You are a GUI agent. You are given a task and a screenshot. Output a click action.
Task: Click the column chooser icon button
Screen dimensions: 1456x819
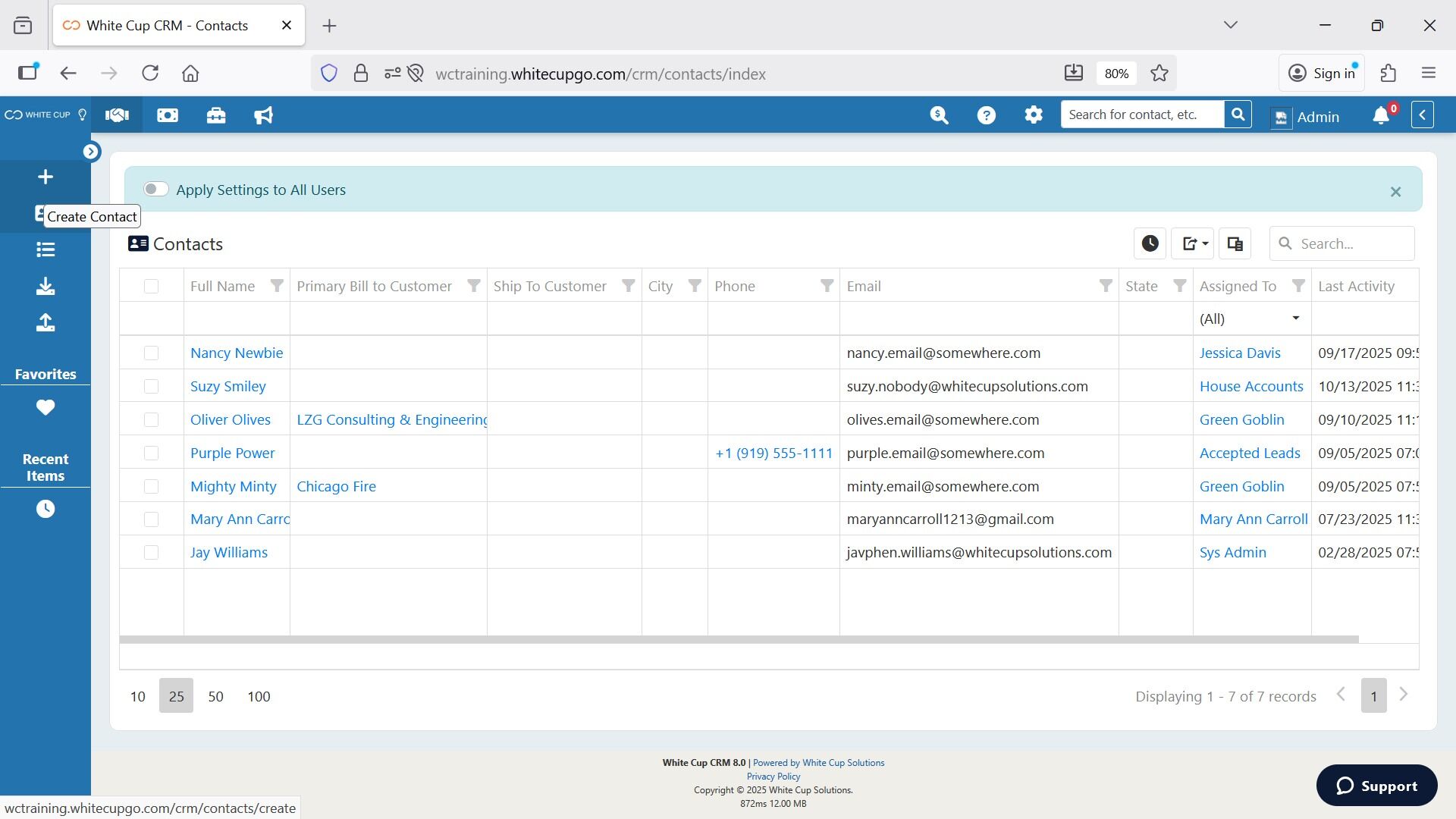(x=1235, y=243)
